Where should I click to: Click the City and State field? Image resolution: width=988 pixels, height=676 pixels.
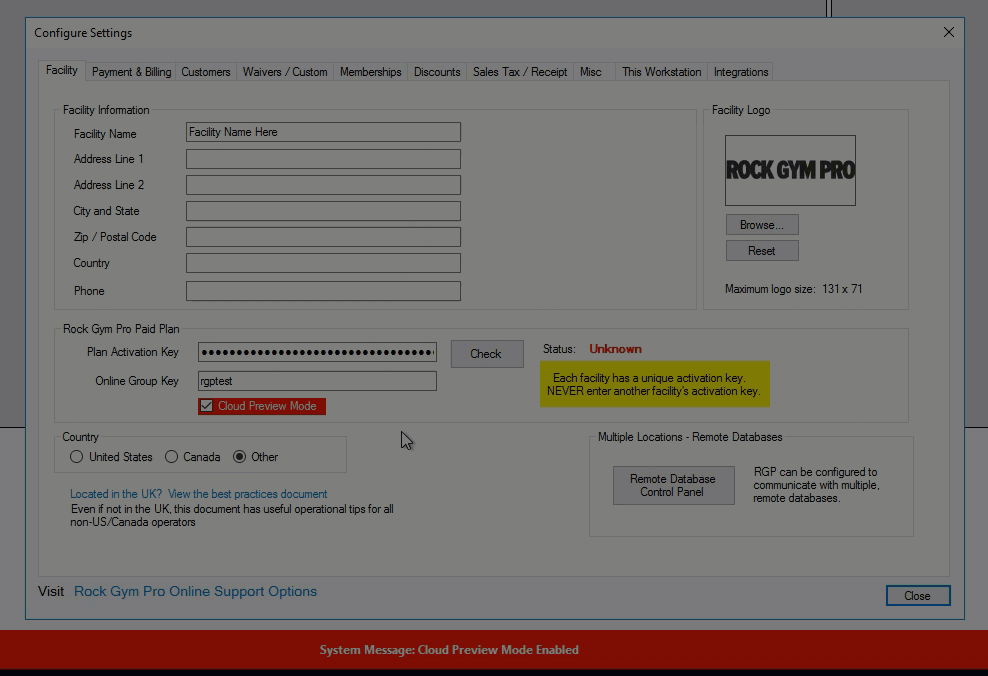323,211
